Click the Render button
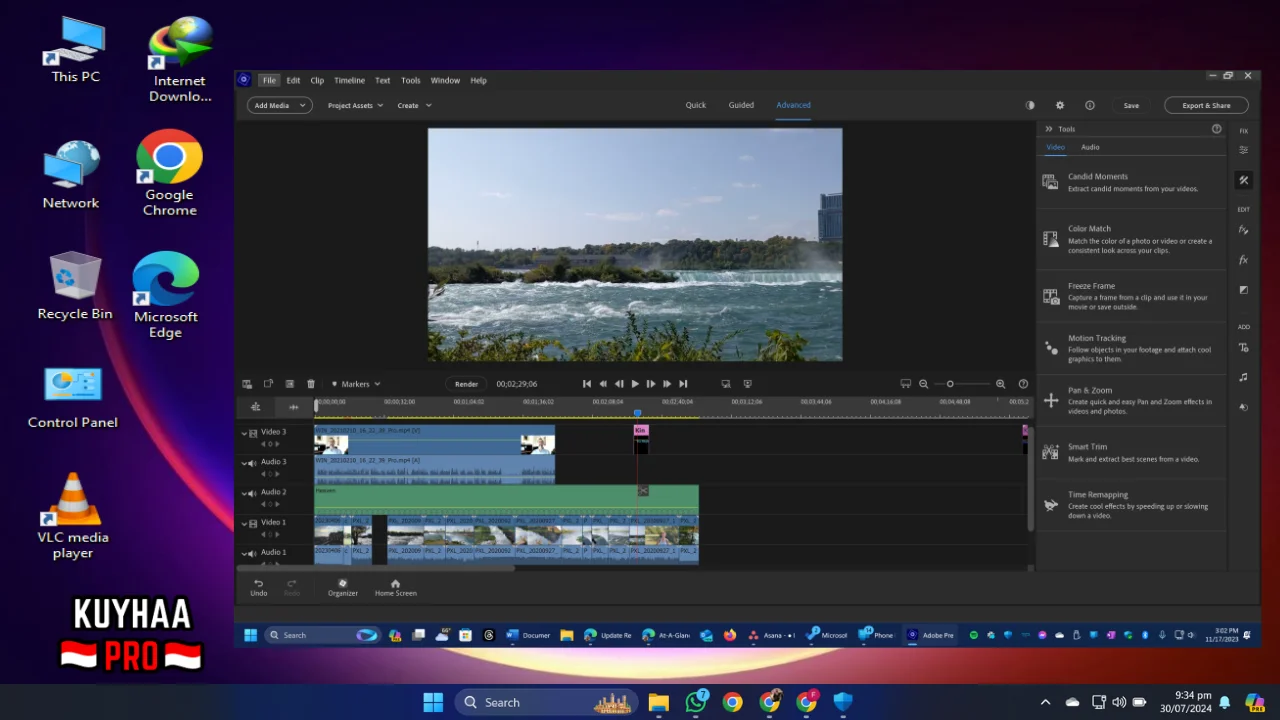The width and height of the screenshot is (1280, 720). 466,384
